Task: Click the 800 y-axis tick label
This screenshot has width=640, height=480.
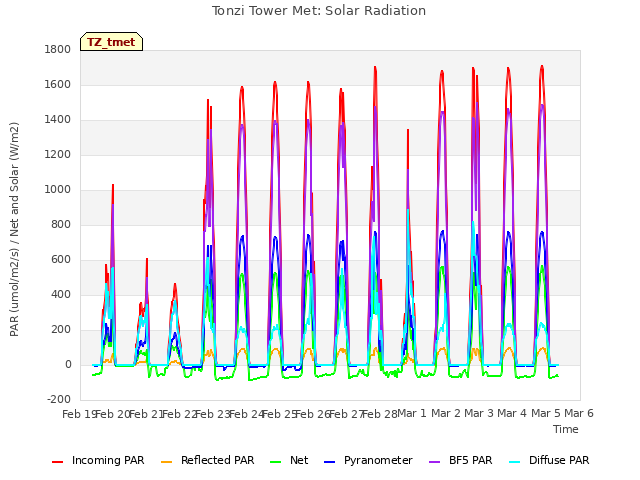Action: 61,224
